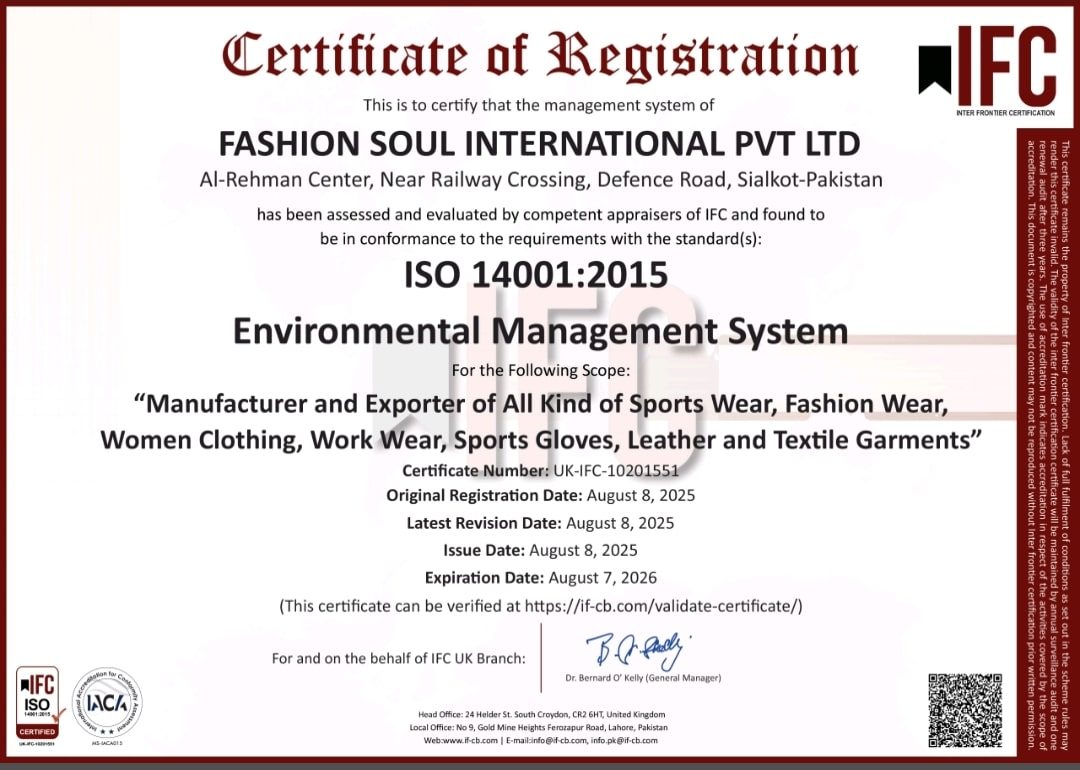Click 'This is to certify that the management system of'
Viewport: 1080px width, 770px height.
coord(539,105)
